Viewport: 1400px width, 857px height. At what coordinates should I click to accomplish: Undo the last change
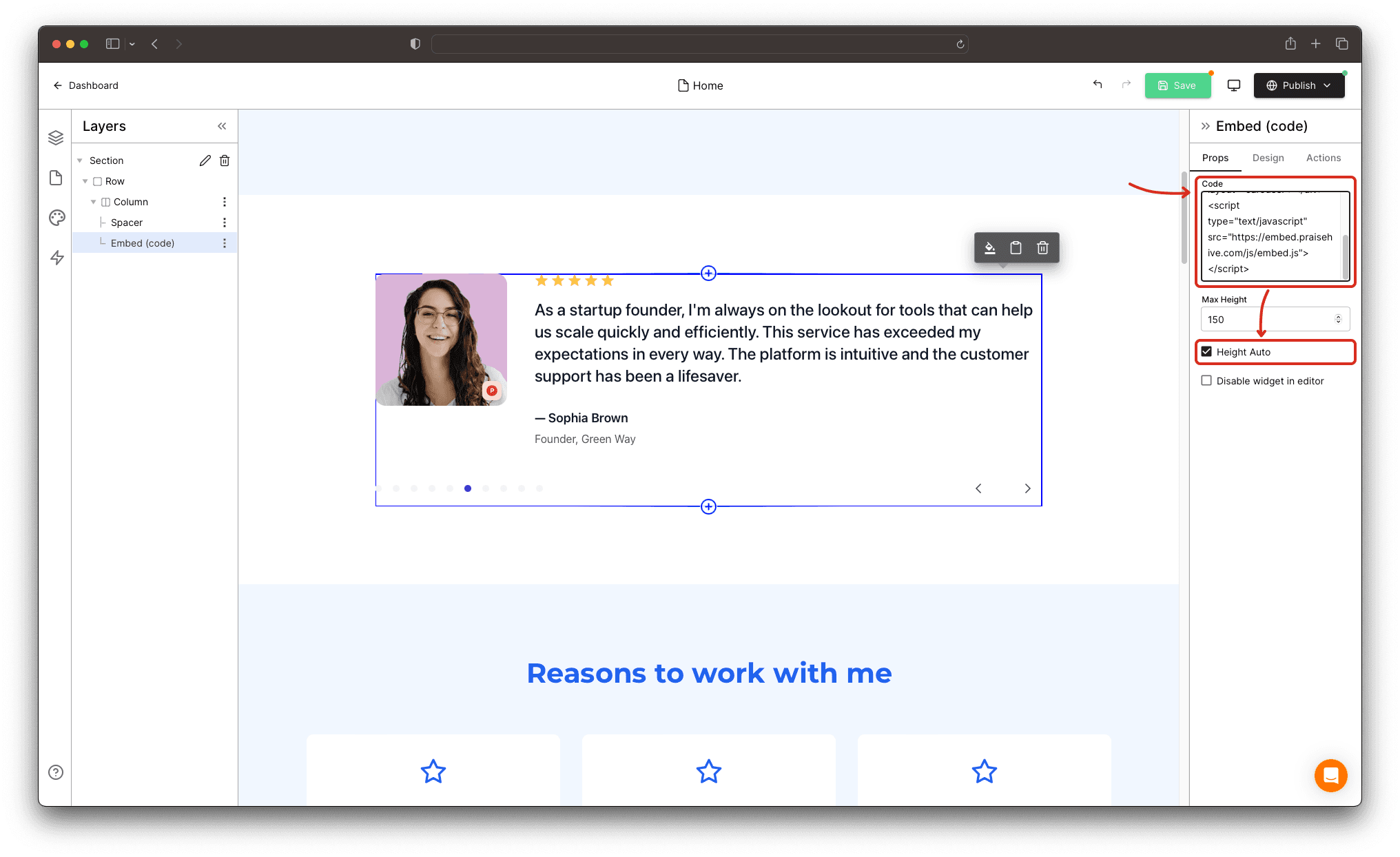point(1098,84)
